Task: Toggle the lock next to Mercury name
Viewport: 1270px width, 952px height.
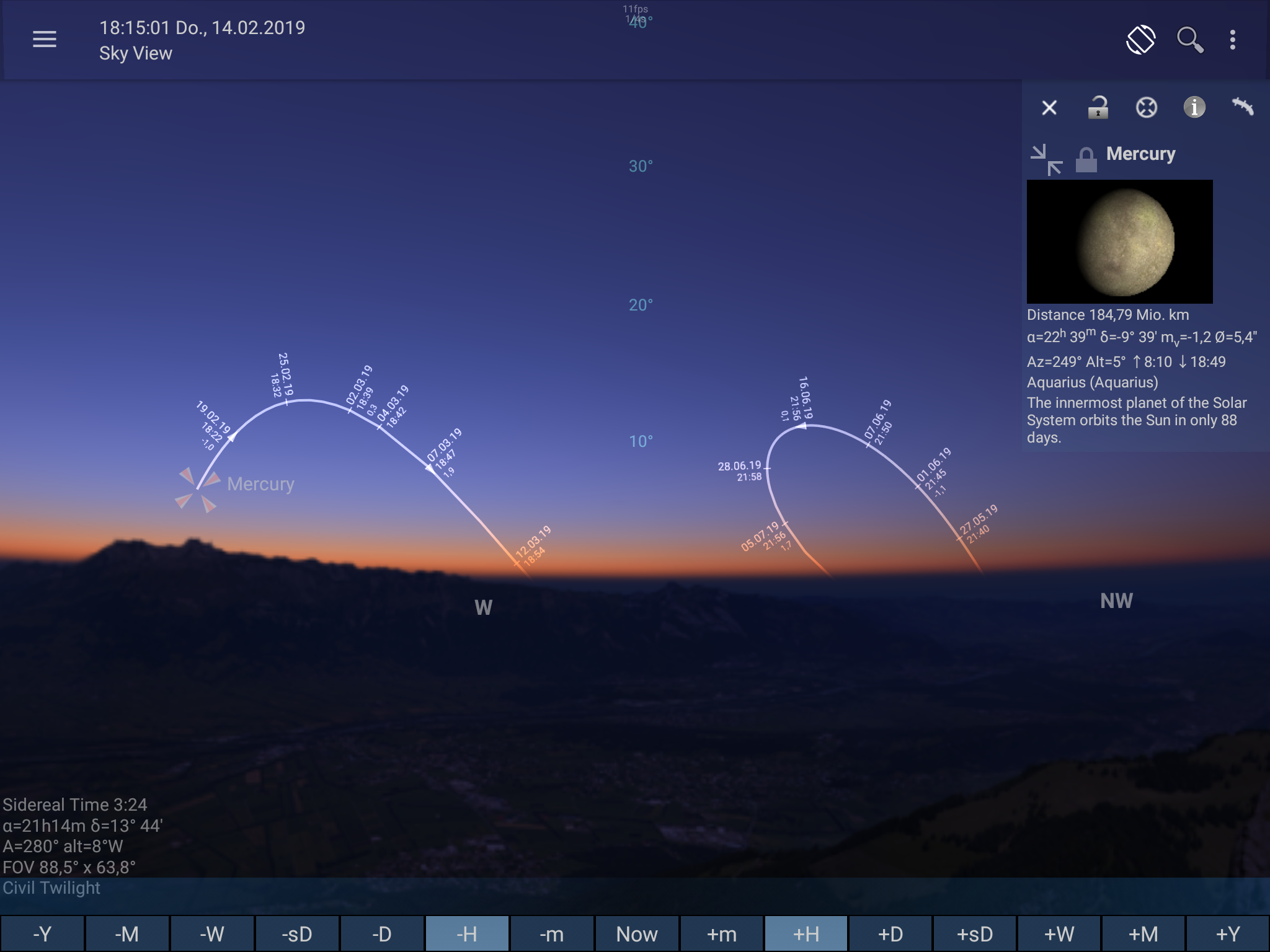Action: point(1086,160)
